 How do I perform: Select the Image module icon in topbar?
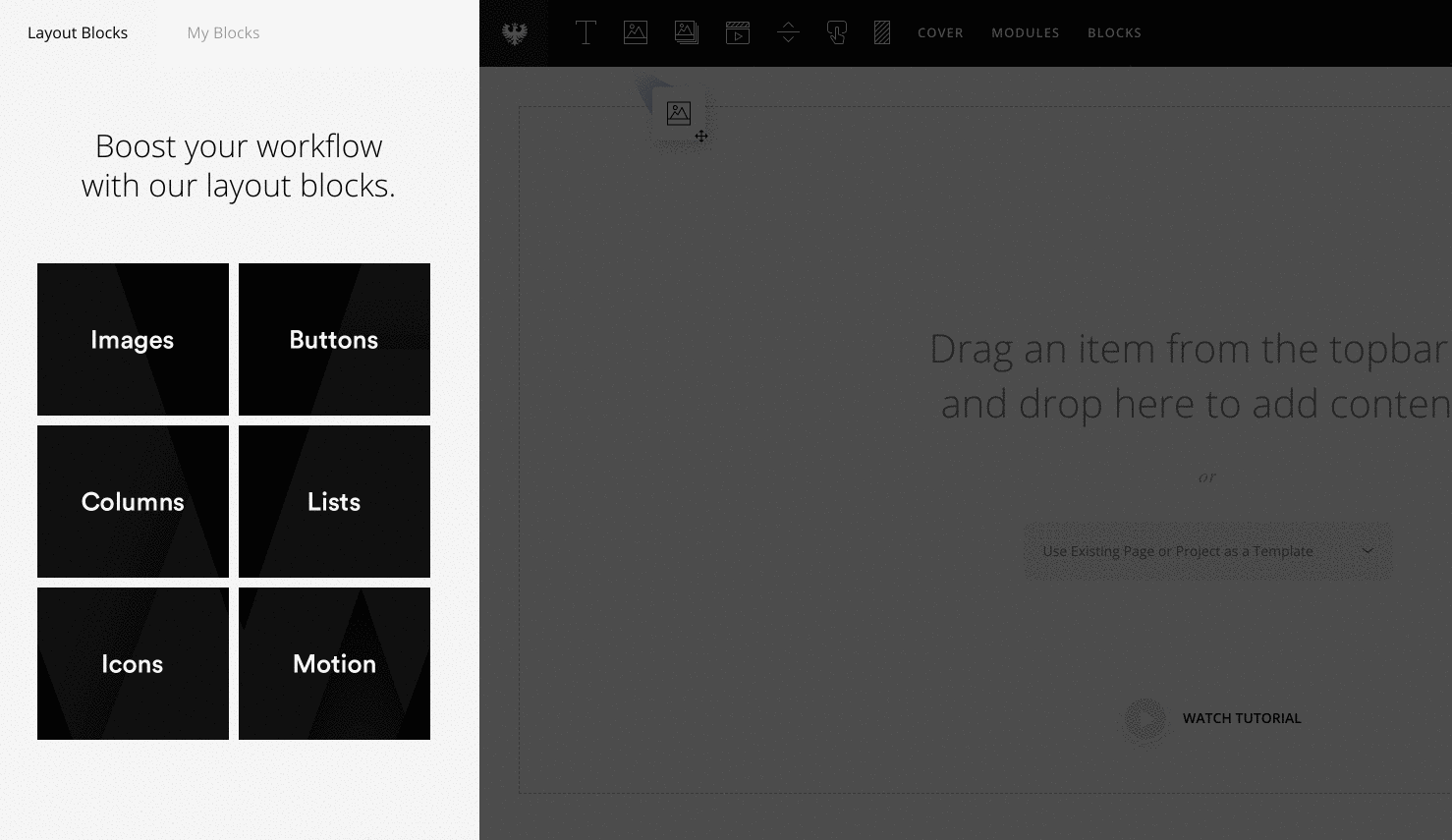tap(636, 33)
